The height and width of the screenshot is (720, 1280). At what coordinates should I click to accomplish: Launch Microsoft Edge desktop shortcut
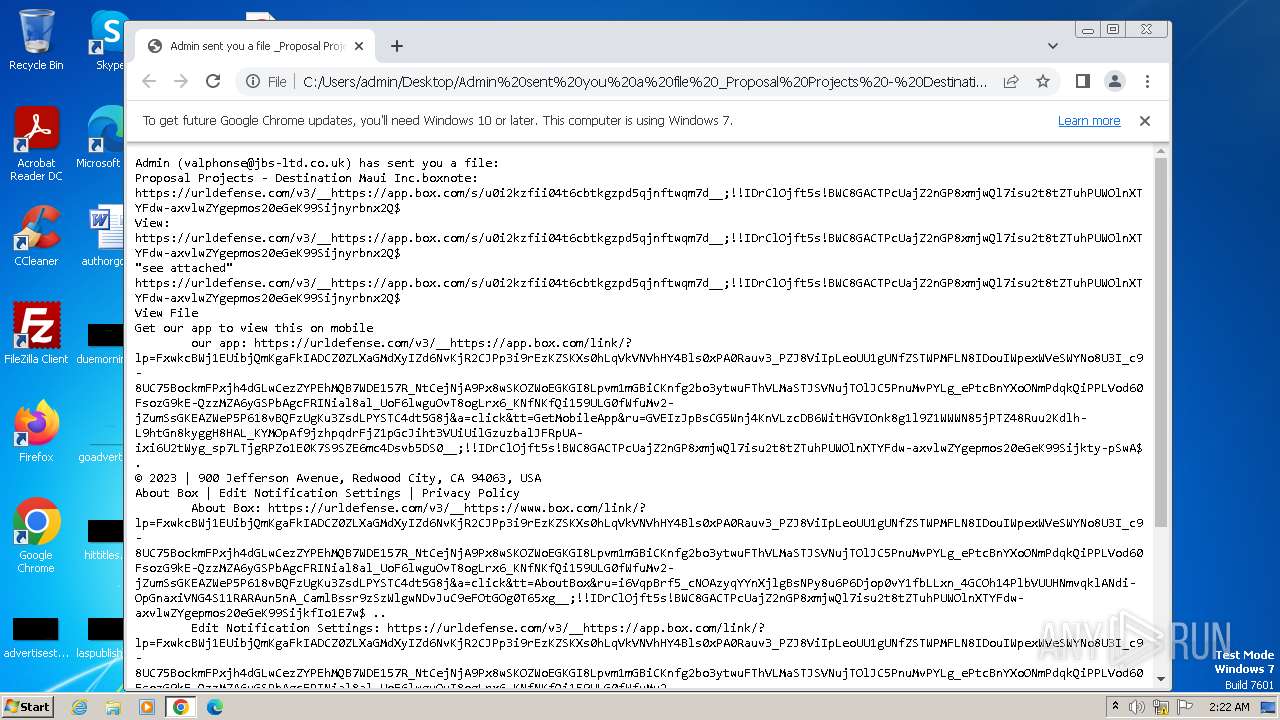click(103, 138)
